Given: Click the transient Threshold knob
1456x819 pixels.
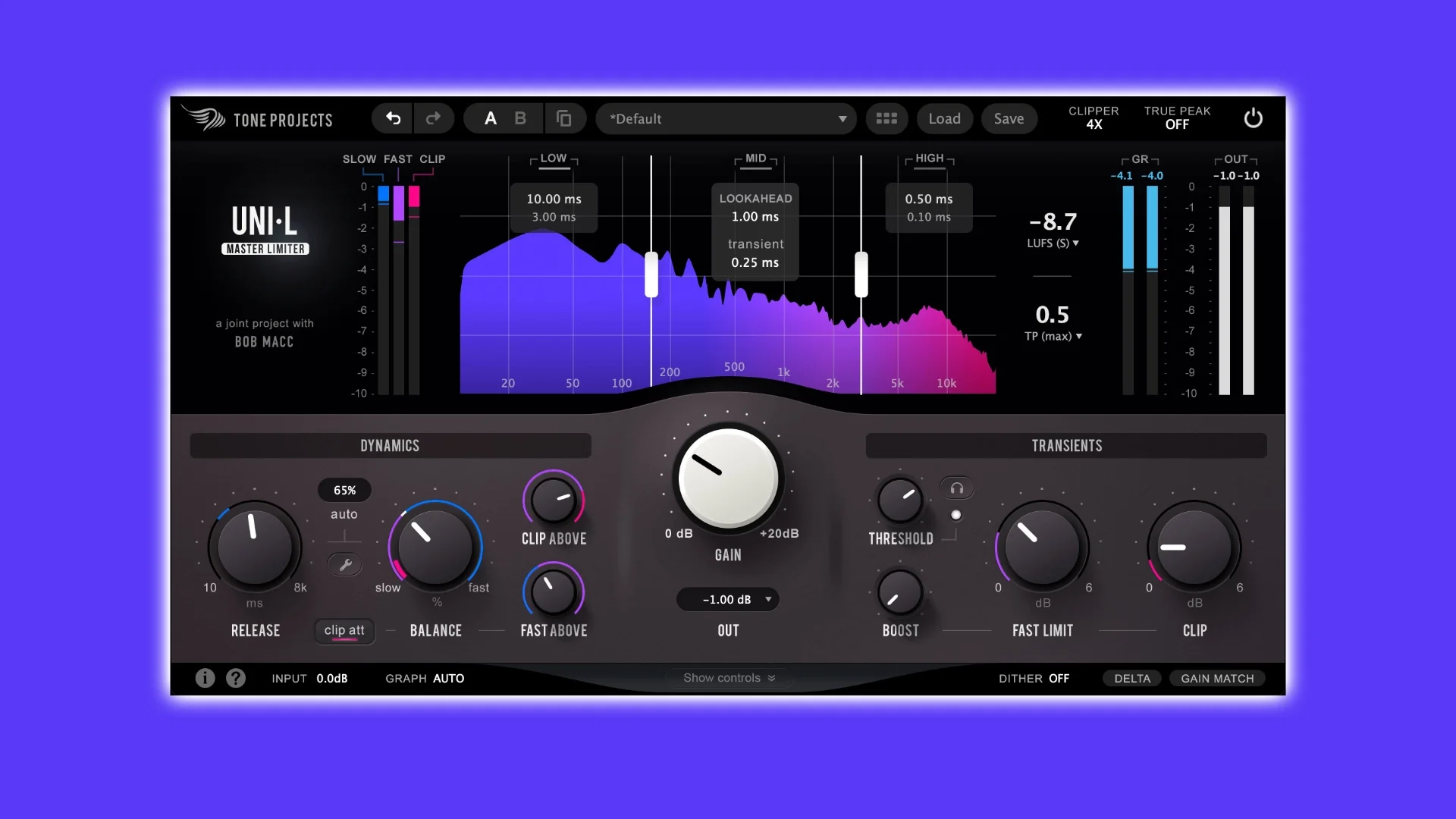Looking at the screenshot, I should click(x=900, y=500).
